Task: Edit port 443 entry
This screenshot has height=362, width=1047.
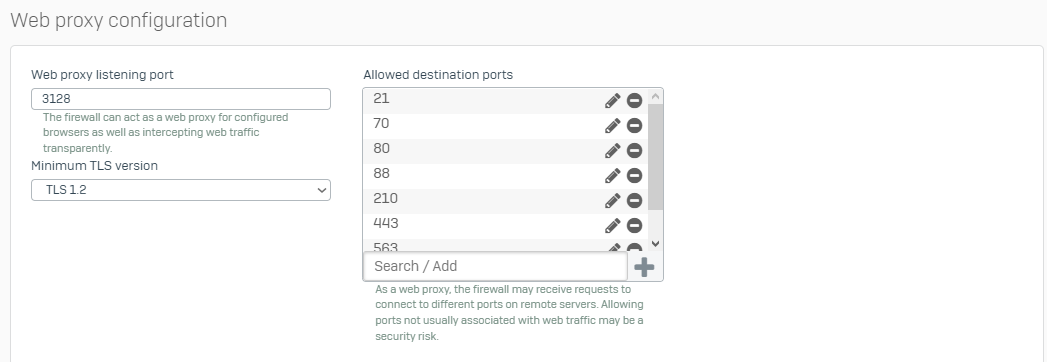Action: [612, 226]
